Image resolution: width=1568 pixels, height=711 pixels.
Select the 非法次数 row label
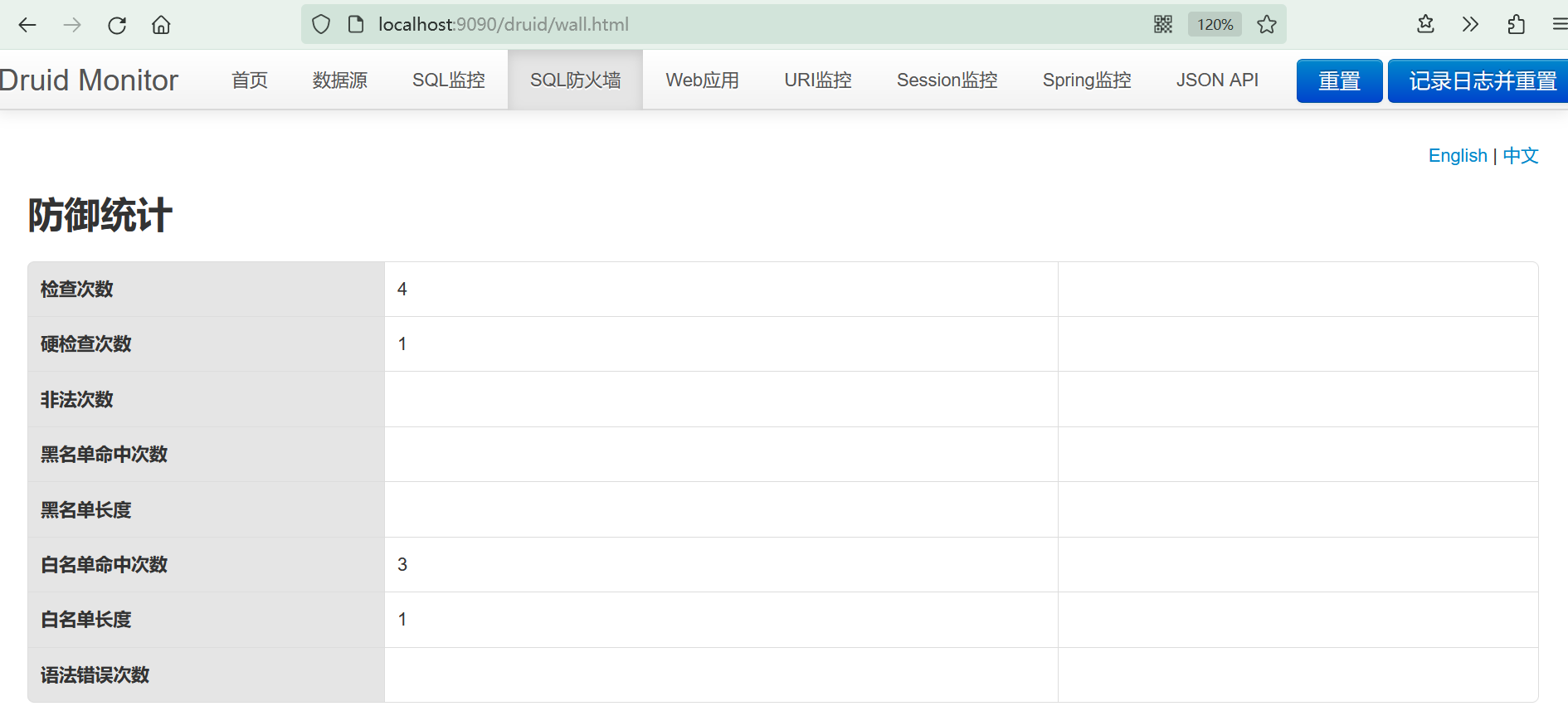tap(77, 399)
